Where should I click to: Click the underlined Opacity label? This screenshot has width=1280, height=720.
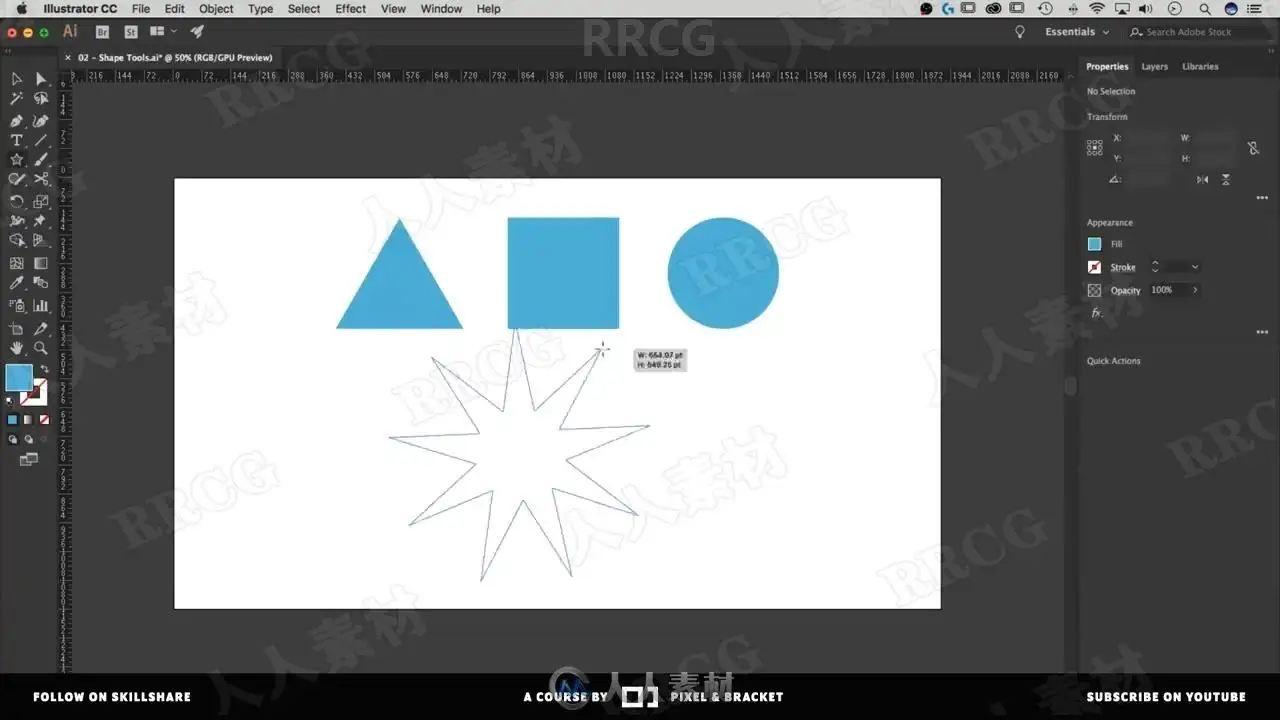coord(1125,290)
